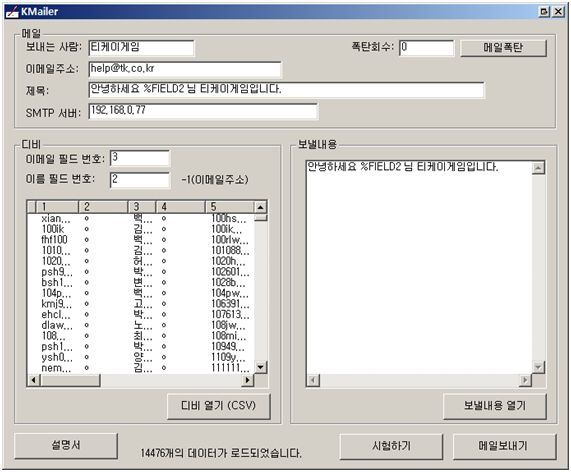Screen dimensions: 571x472
Task: Click the 메일보내기 button
Action: 504,446
